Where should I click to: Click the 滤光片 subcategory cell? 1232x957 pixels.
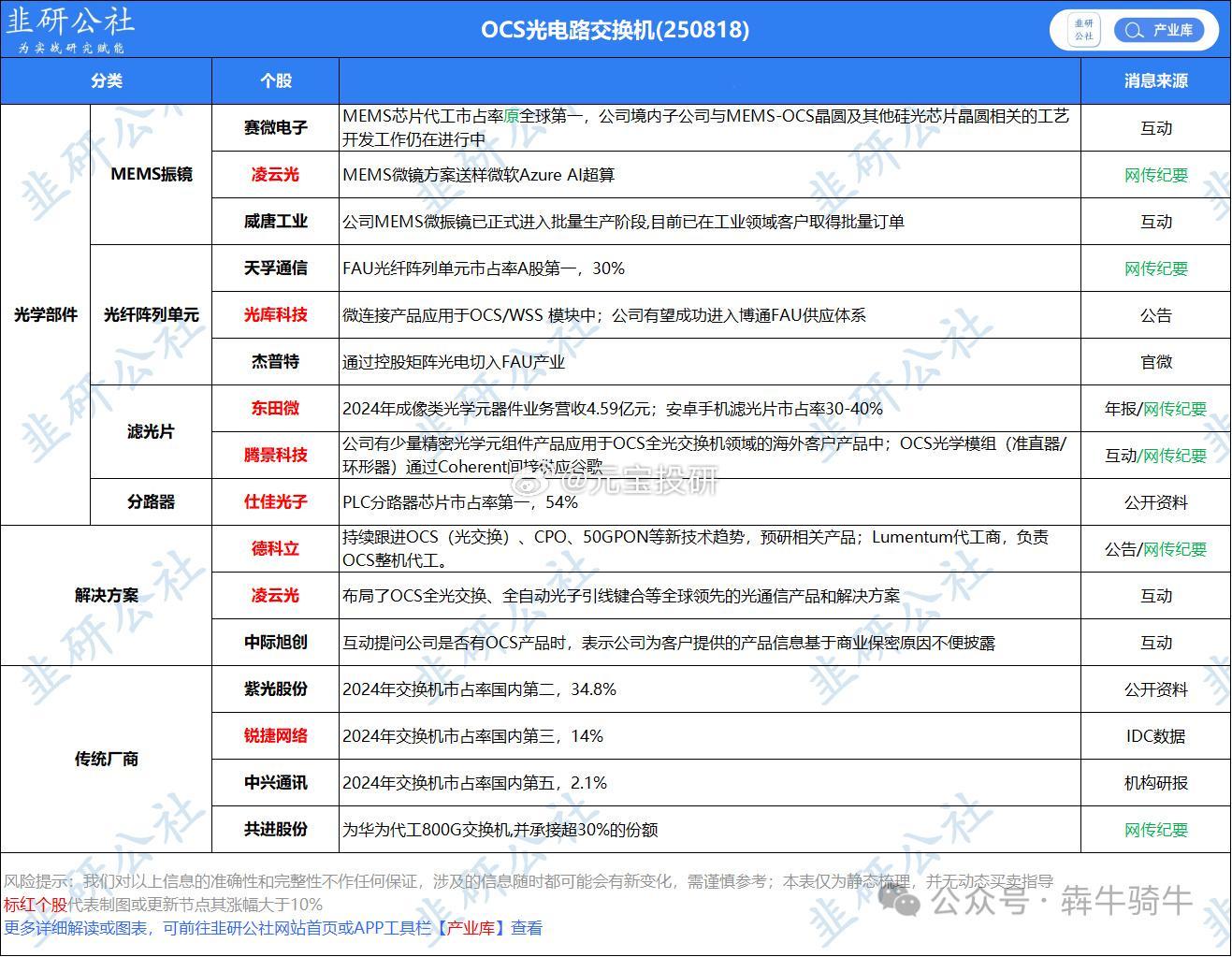pos(152,431)
